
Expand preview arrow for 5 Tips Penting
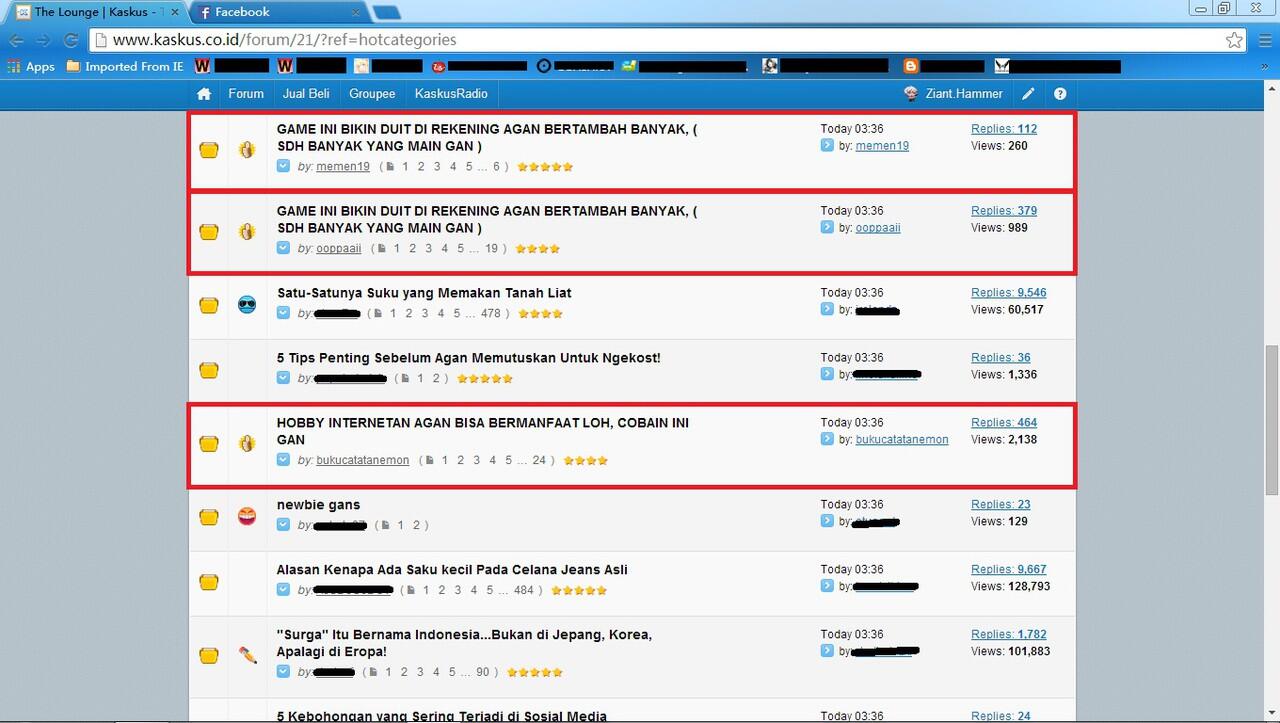[x=283, y=378]
